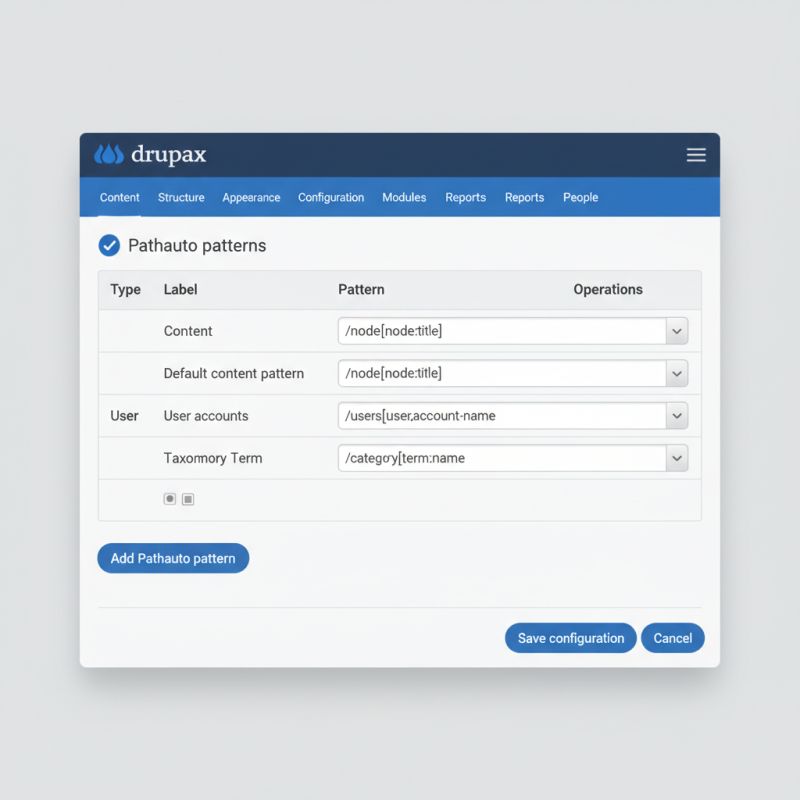Toggle the small square checkbox below Taxonomy Term
This screenshot has width=800, height=800.
point(188,499)
